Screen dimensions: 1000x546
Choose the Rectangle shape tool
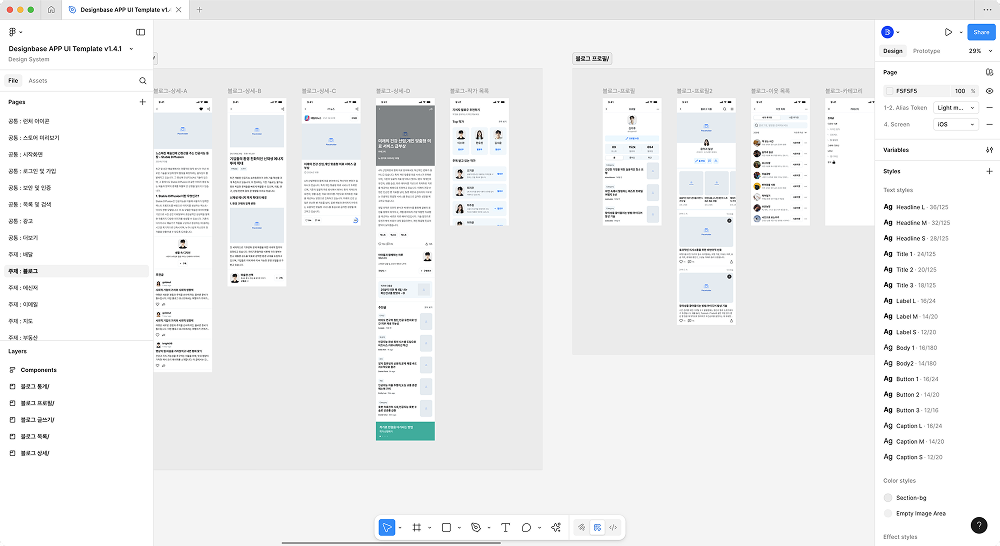[x=446, y=527]
